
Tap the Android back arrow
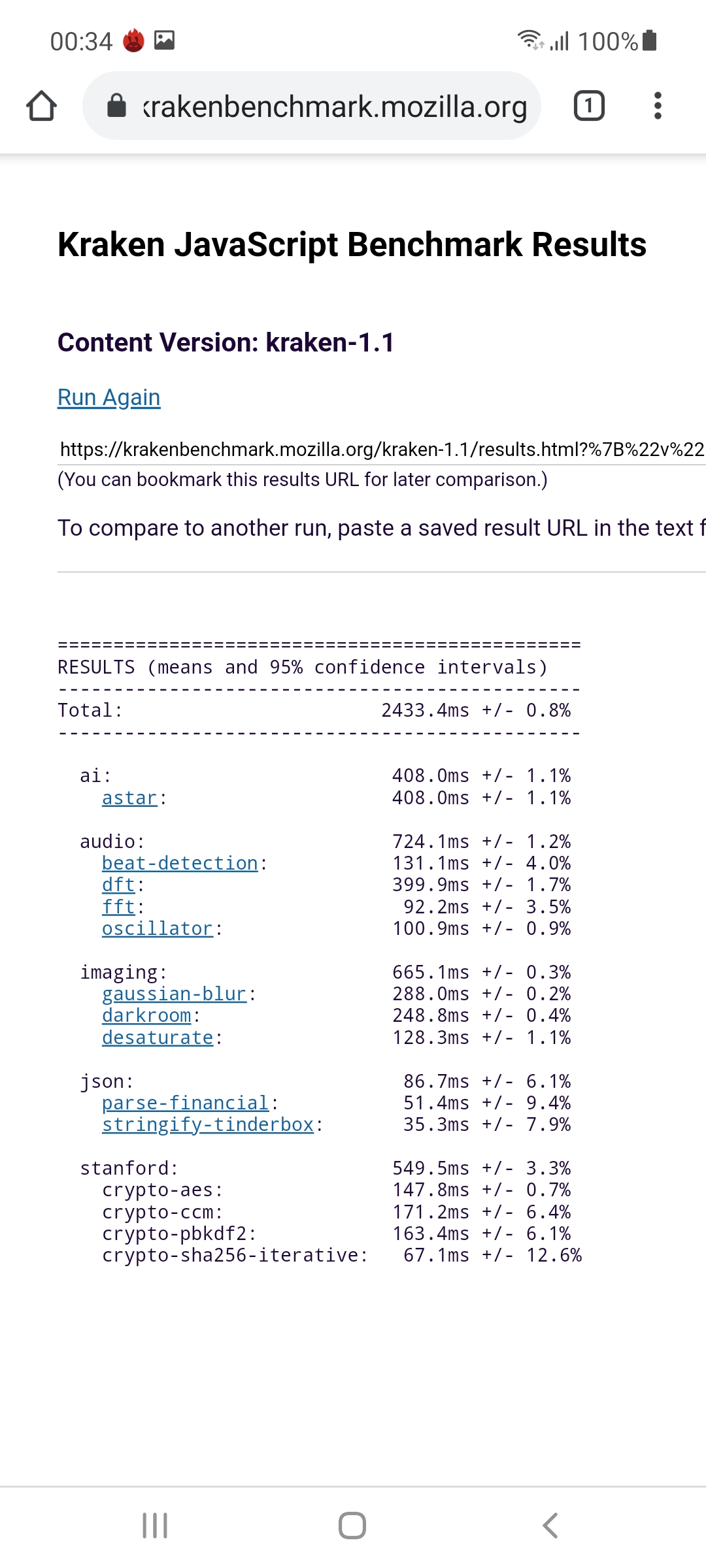550,1526
